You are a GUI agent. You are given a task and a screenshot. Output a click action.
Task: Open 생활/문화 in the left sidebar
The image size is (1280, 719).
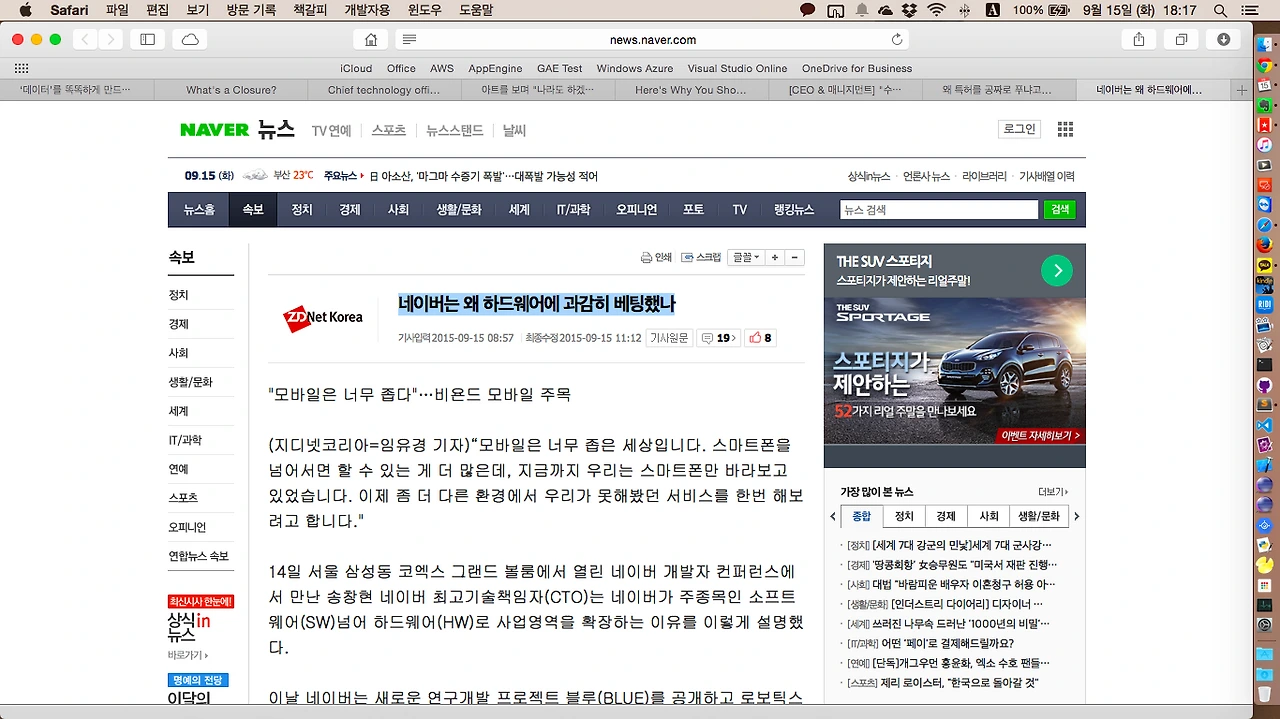point(190,382)
